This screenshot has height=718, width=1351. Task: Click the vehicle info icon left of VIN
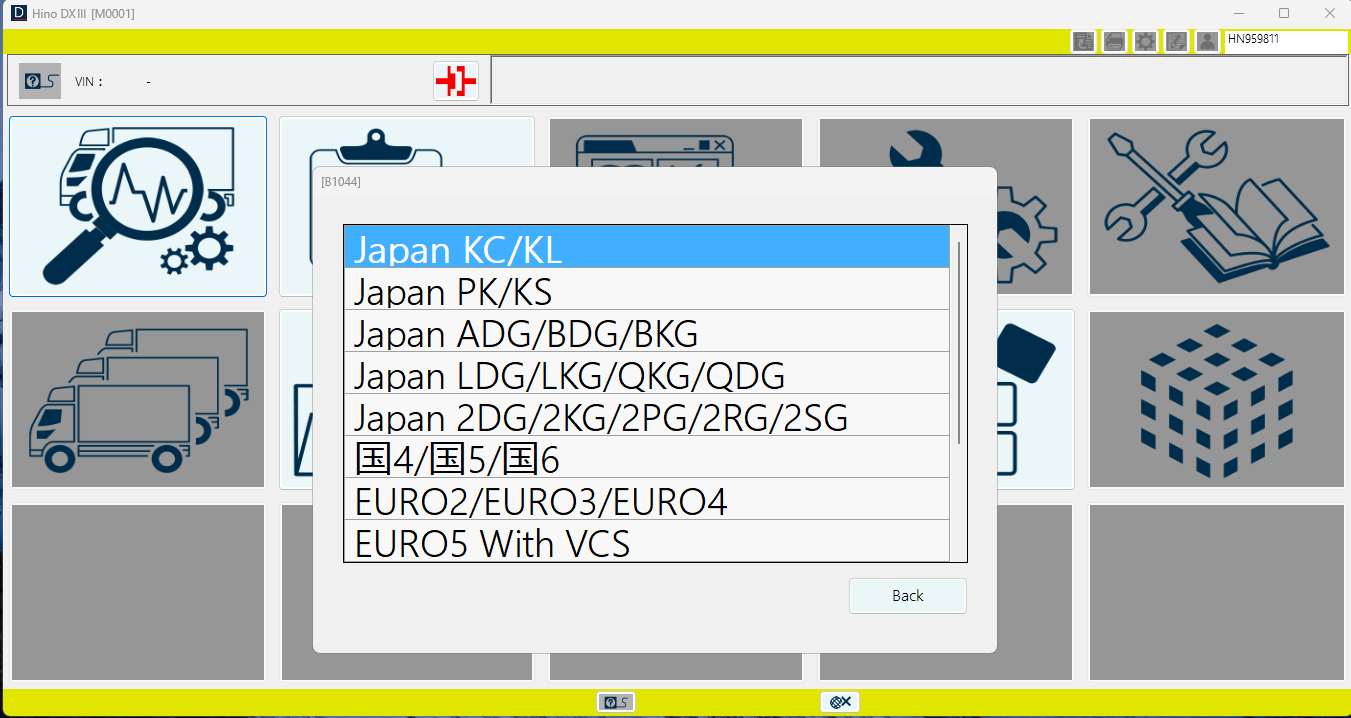coord(40,81)
